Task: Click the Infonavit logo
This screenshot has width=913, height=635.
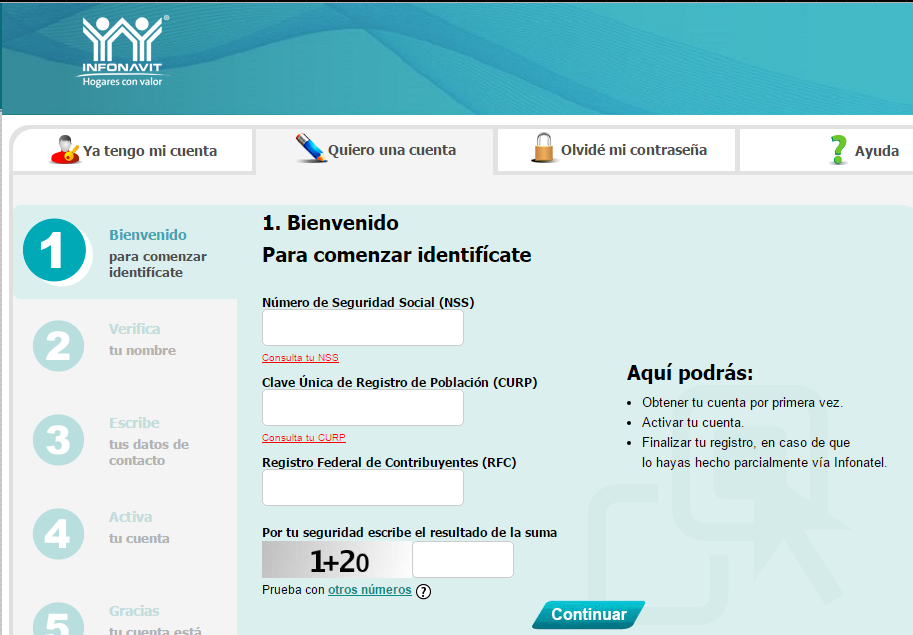Action: click(x=122, y=51)
